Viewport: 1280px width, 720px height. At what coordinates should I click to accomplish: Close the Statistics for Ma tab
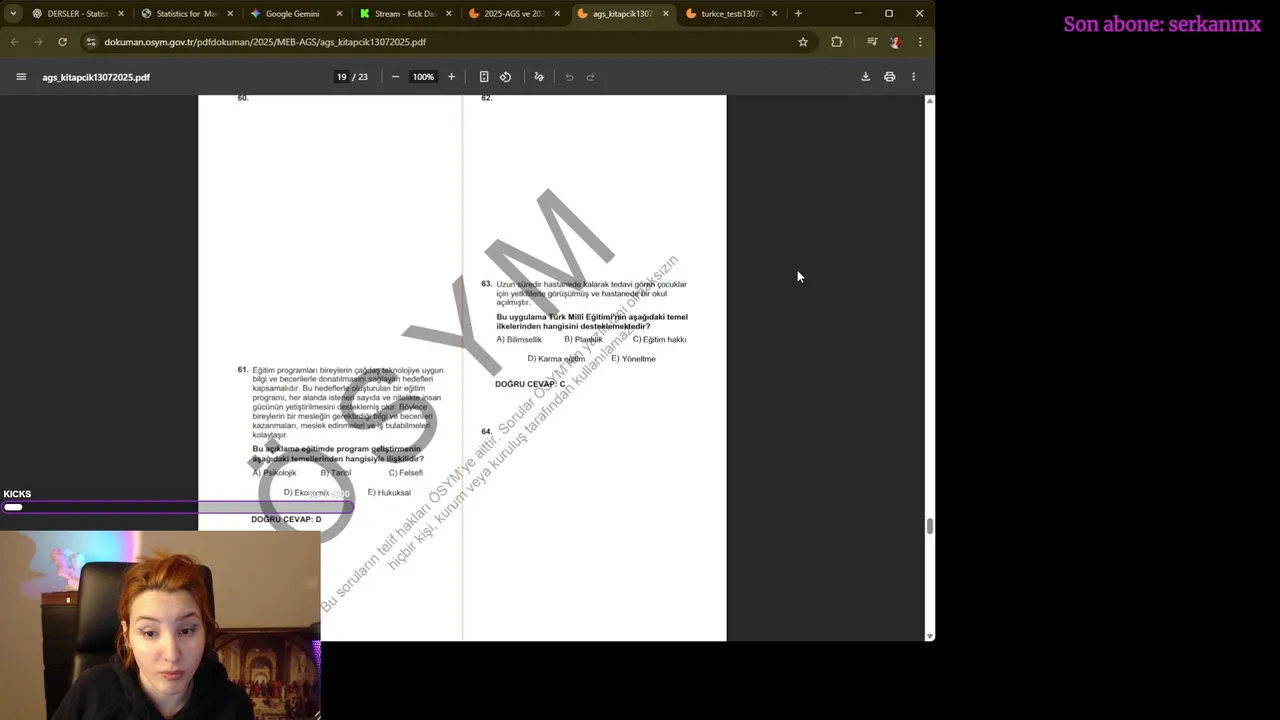pos(230,14)
